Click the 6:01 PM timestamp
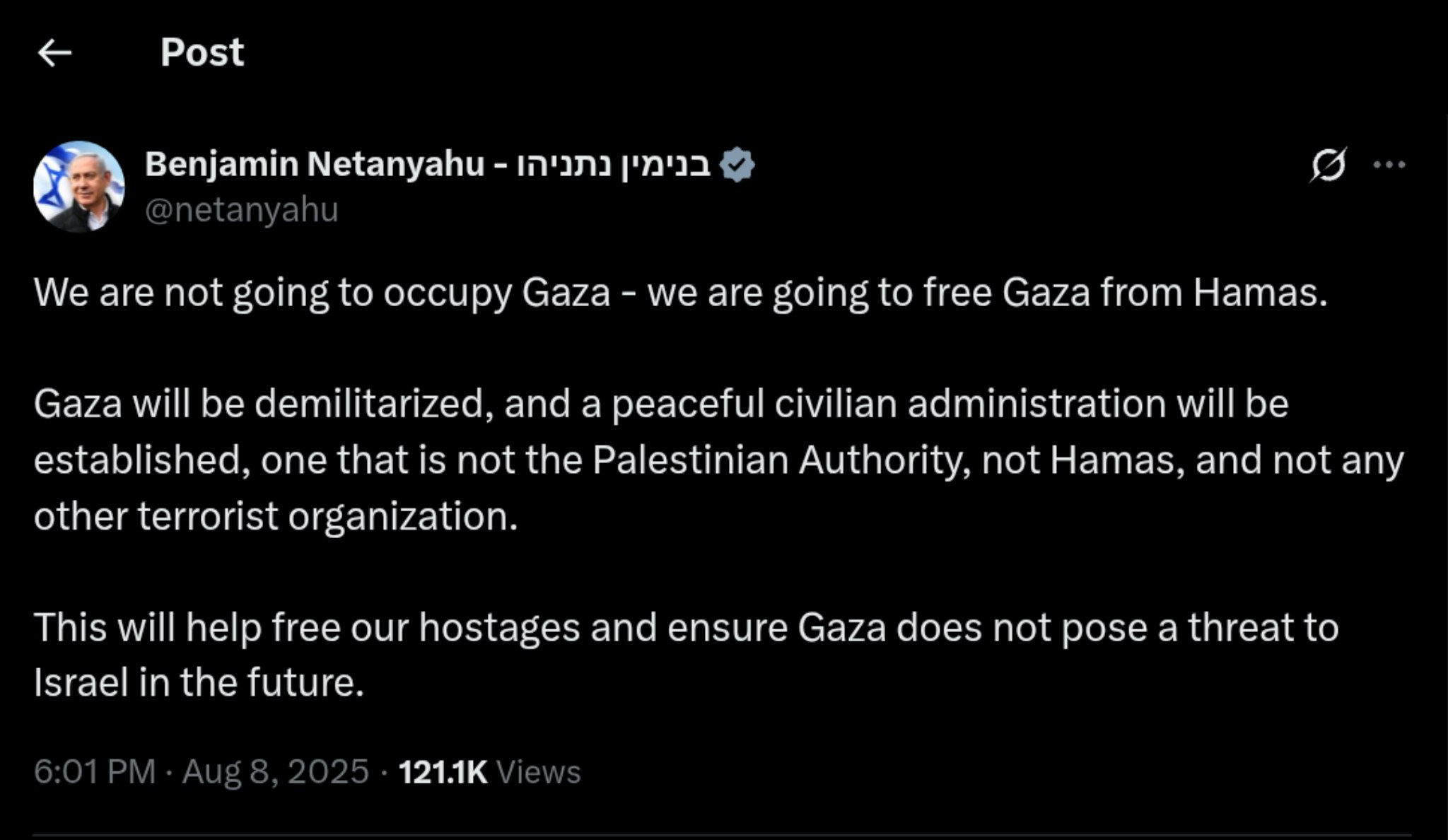This screenshot has height=840, width=1448. [95, 771]
